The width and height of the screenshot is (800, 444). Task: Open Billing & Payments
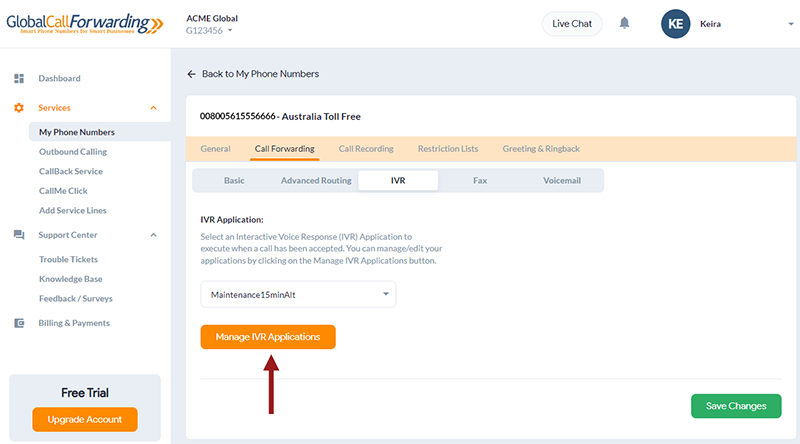click(x=74, y=323)
